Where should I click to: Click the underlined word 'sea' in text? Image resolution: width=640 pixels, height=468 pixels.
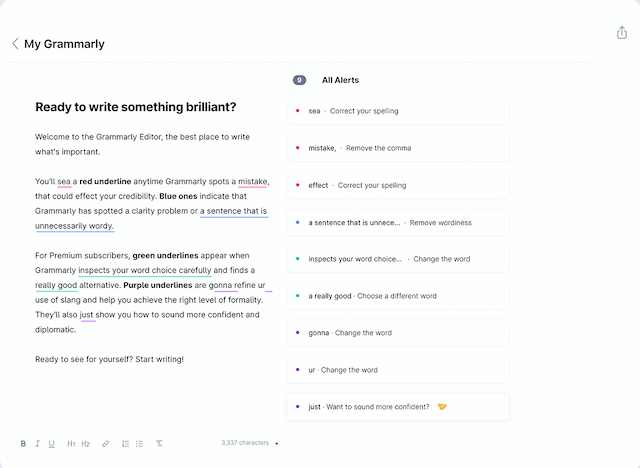coord(64,181)
